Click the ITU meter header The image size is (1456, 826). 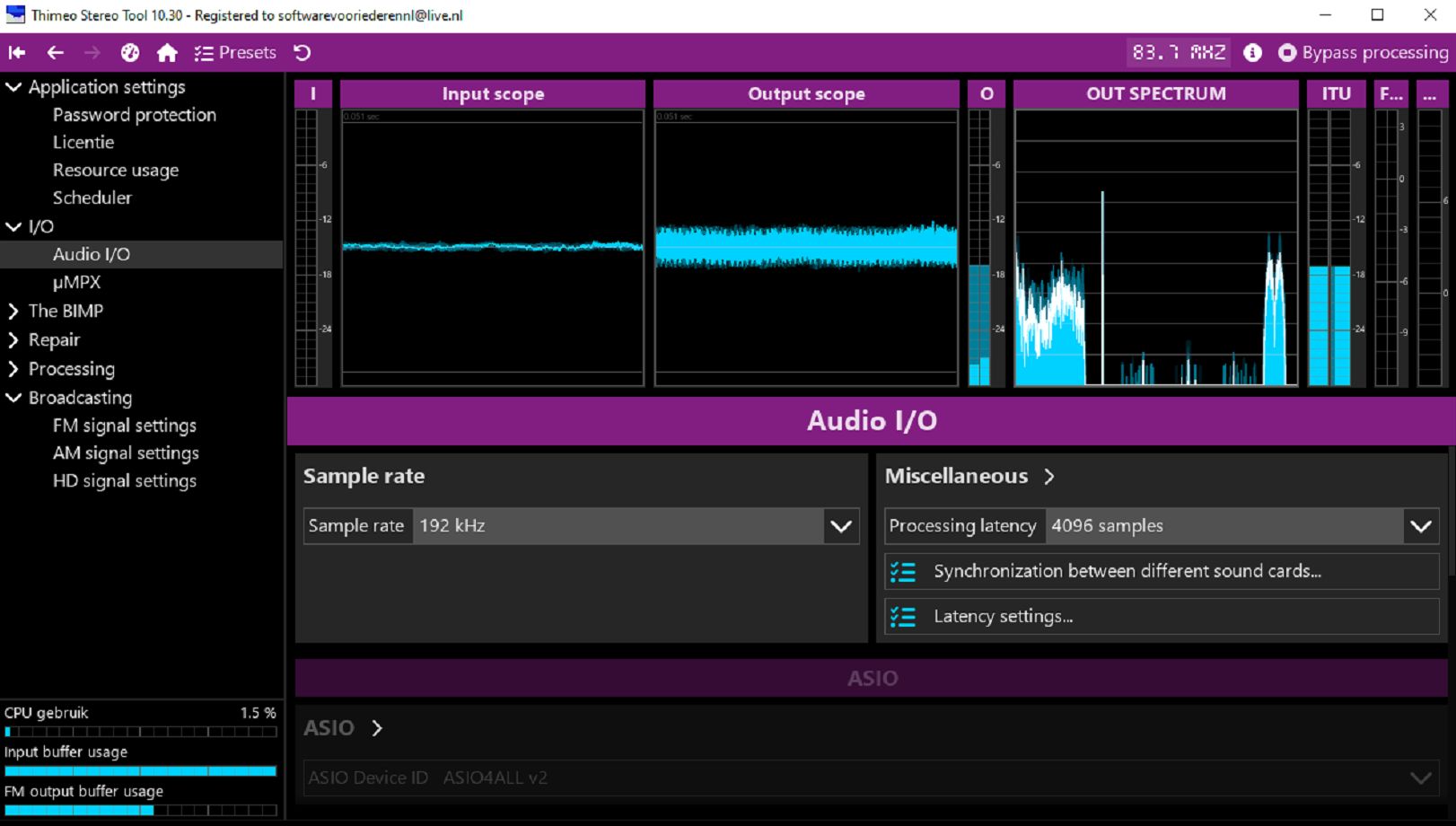(x=1337, y=93)
